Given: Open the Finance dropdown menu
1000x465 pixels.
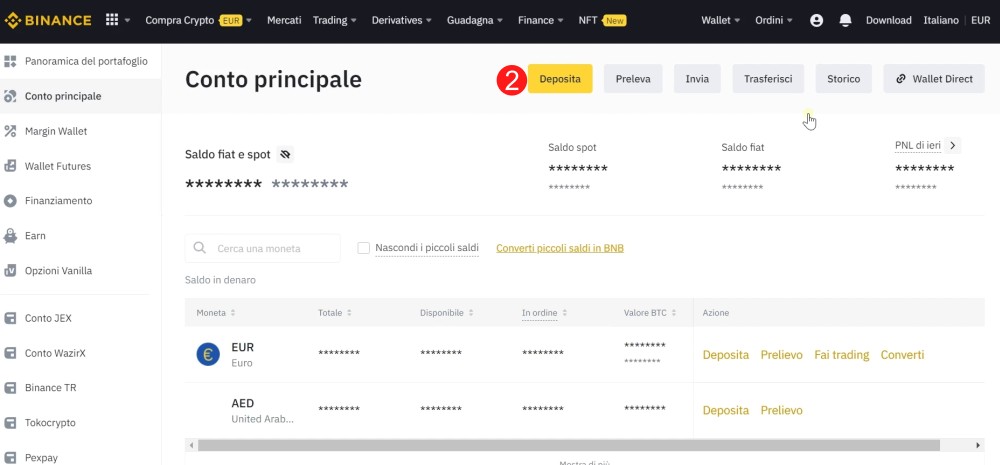Looking at the screenshot, I should (541, 20).
